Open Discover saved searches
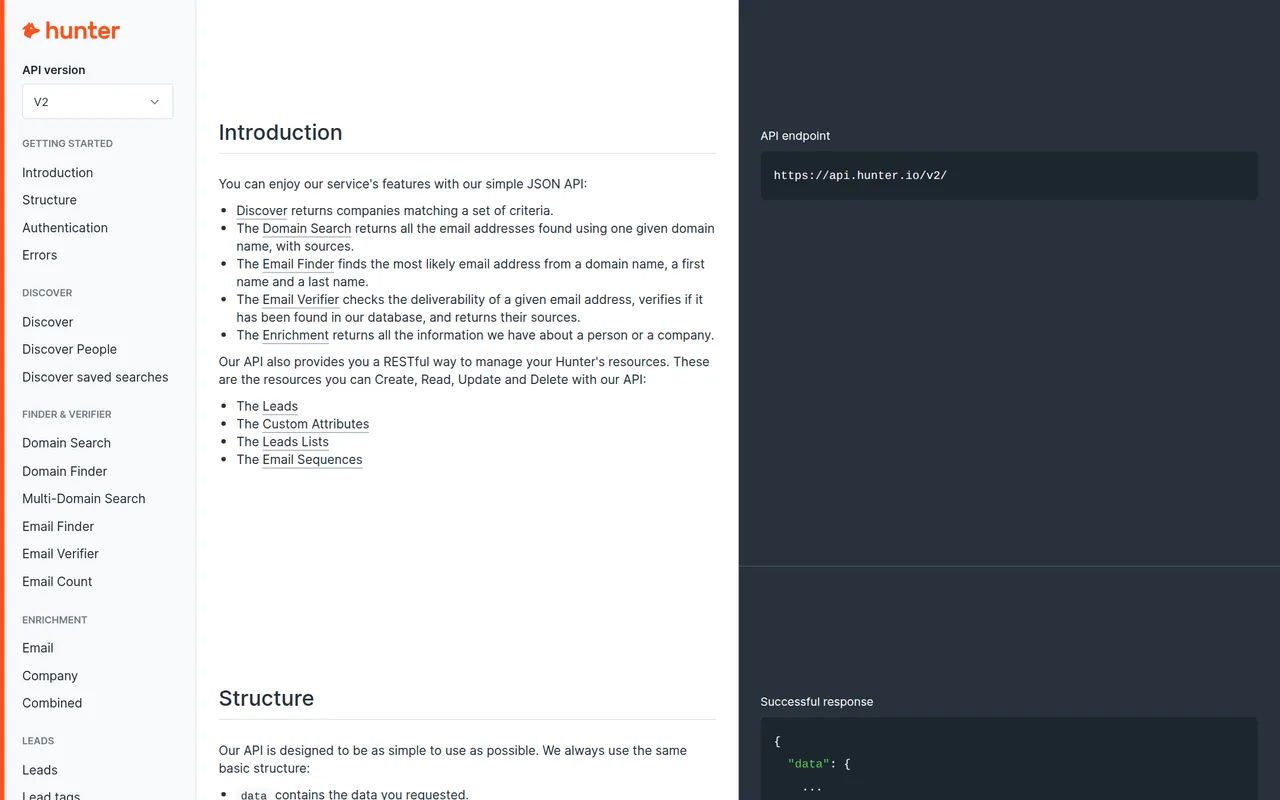 [x=95, y=377]
